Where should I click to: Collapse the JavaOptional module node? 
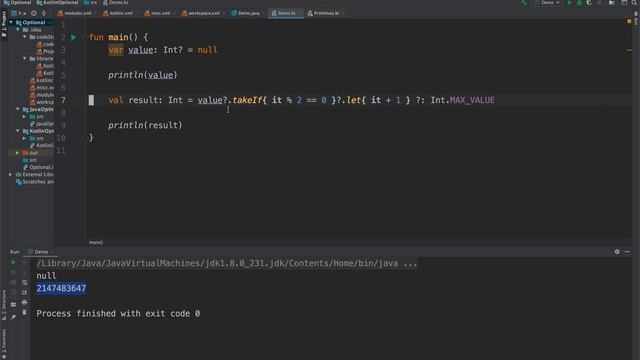[x=18, y=109]
